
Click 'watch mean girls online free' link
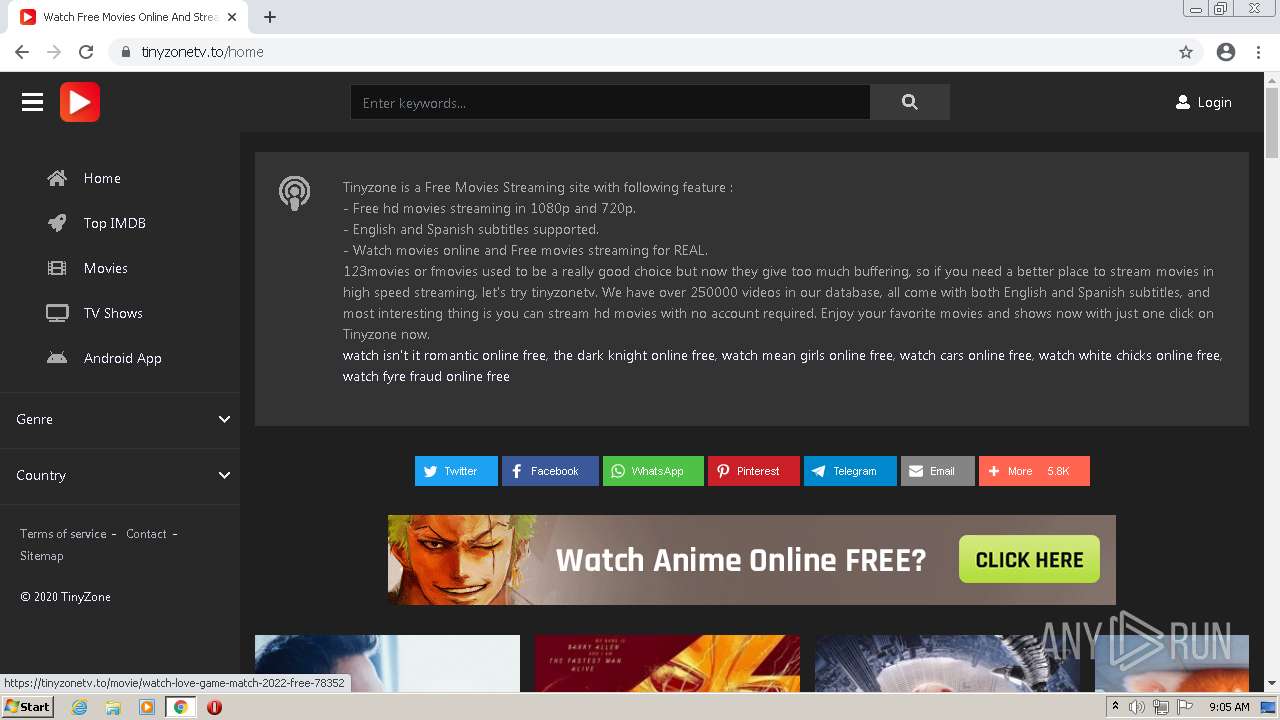click(x=807, y=355)
